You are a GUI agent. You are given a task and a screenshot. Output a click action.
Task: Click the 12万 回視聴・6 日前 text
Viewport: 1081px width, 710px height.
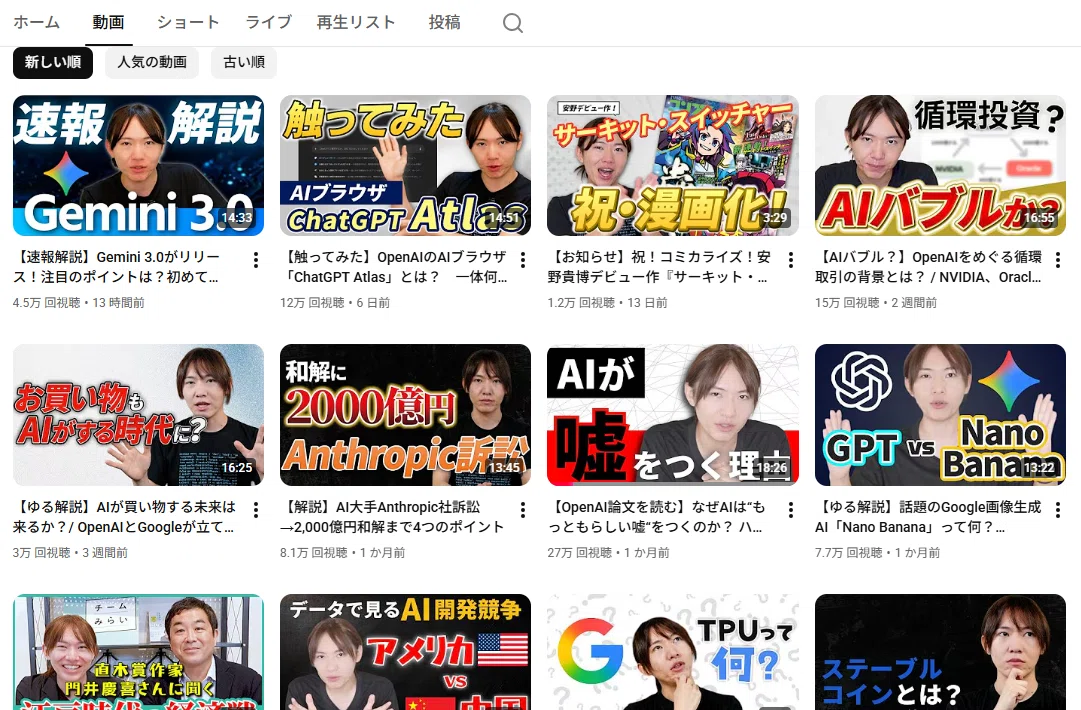(335, 303)
